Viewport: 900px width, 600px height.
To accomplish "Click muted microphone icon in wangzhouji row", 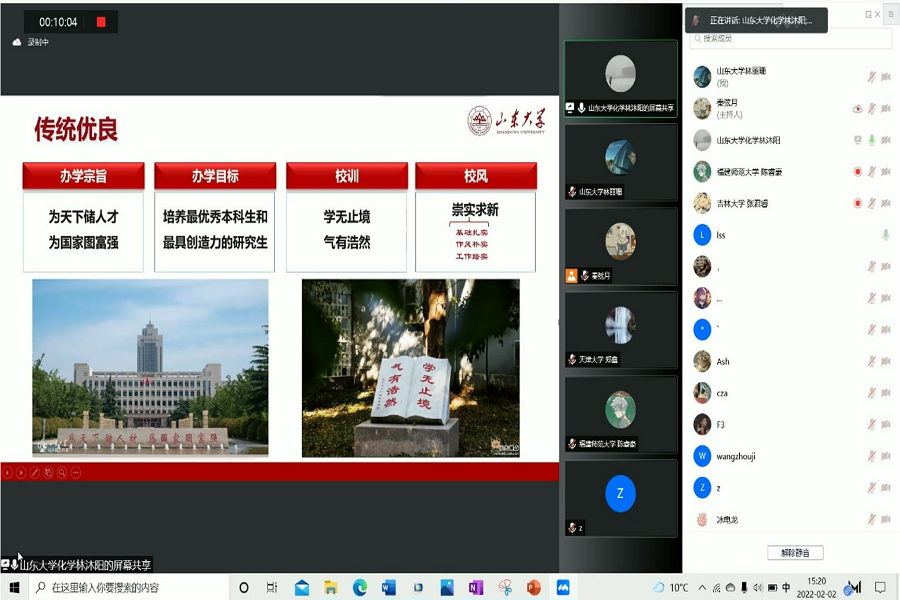I will click(871, 456).
